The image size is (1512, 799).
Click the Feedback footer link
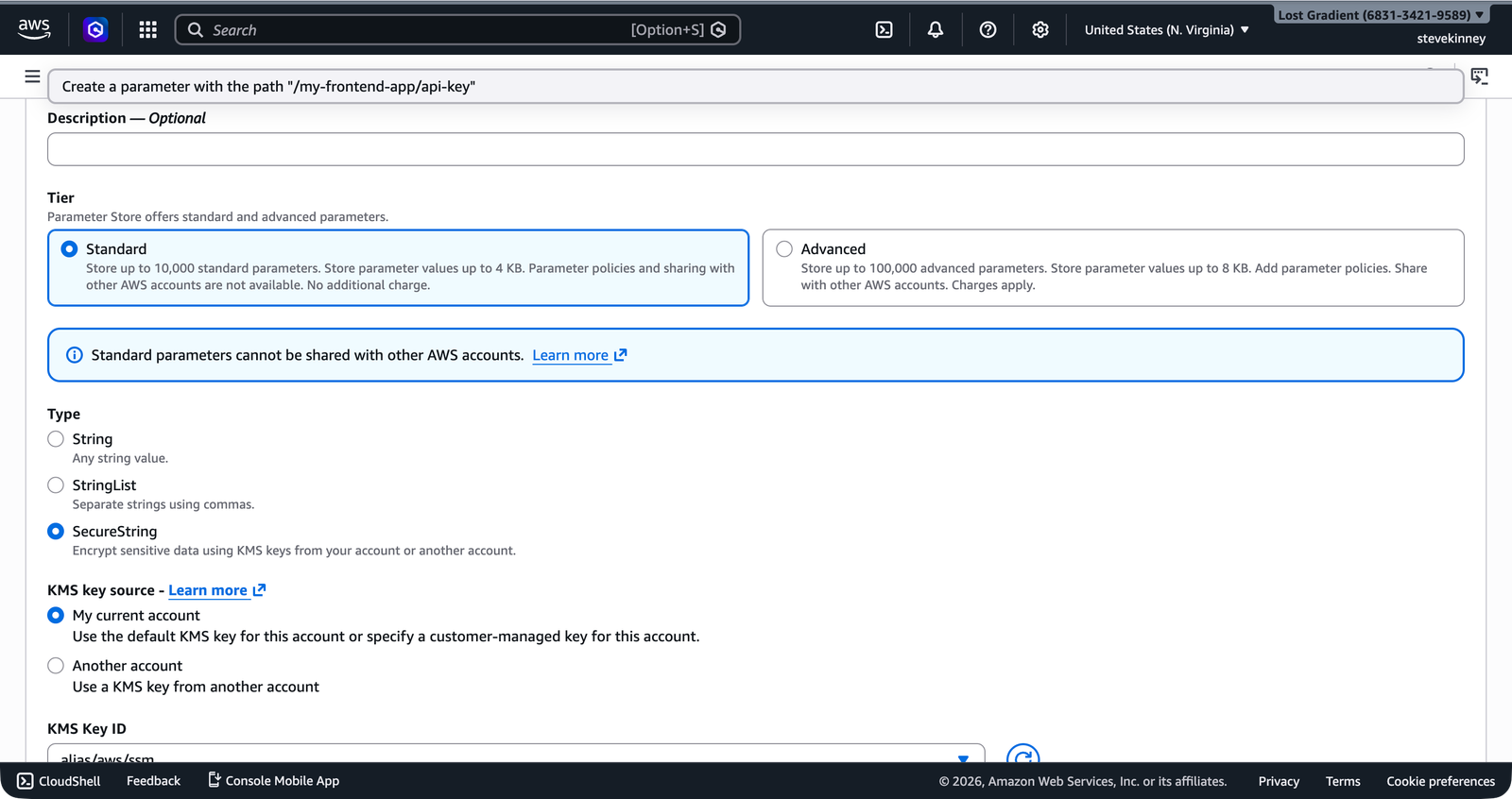[153, 781]
